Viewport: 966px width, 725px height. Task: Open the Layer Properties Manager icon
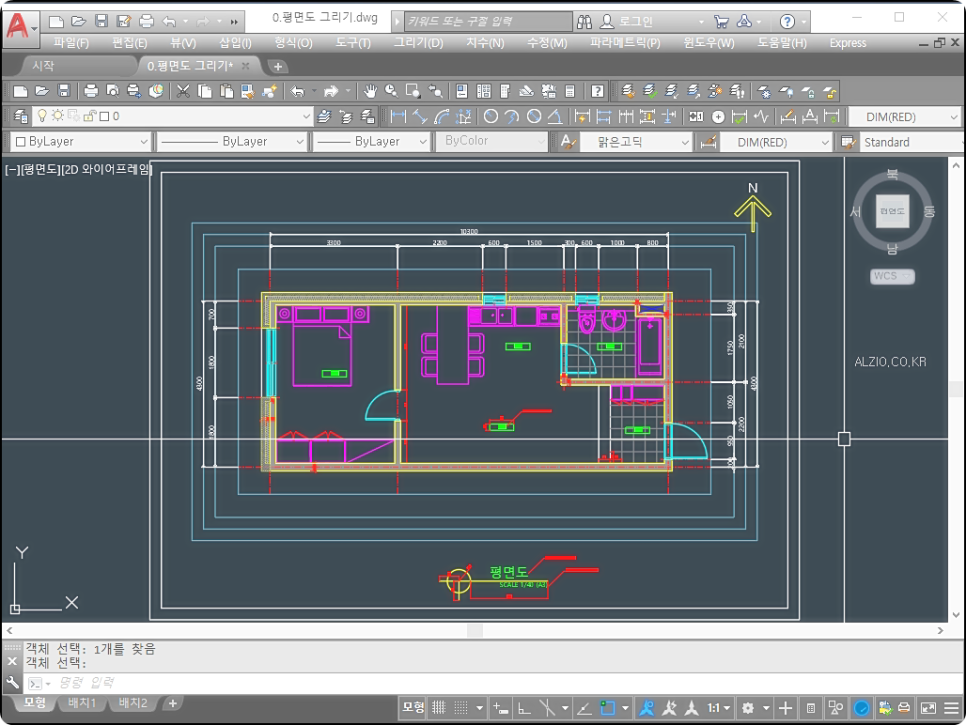click(x=20, y=116)
